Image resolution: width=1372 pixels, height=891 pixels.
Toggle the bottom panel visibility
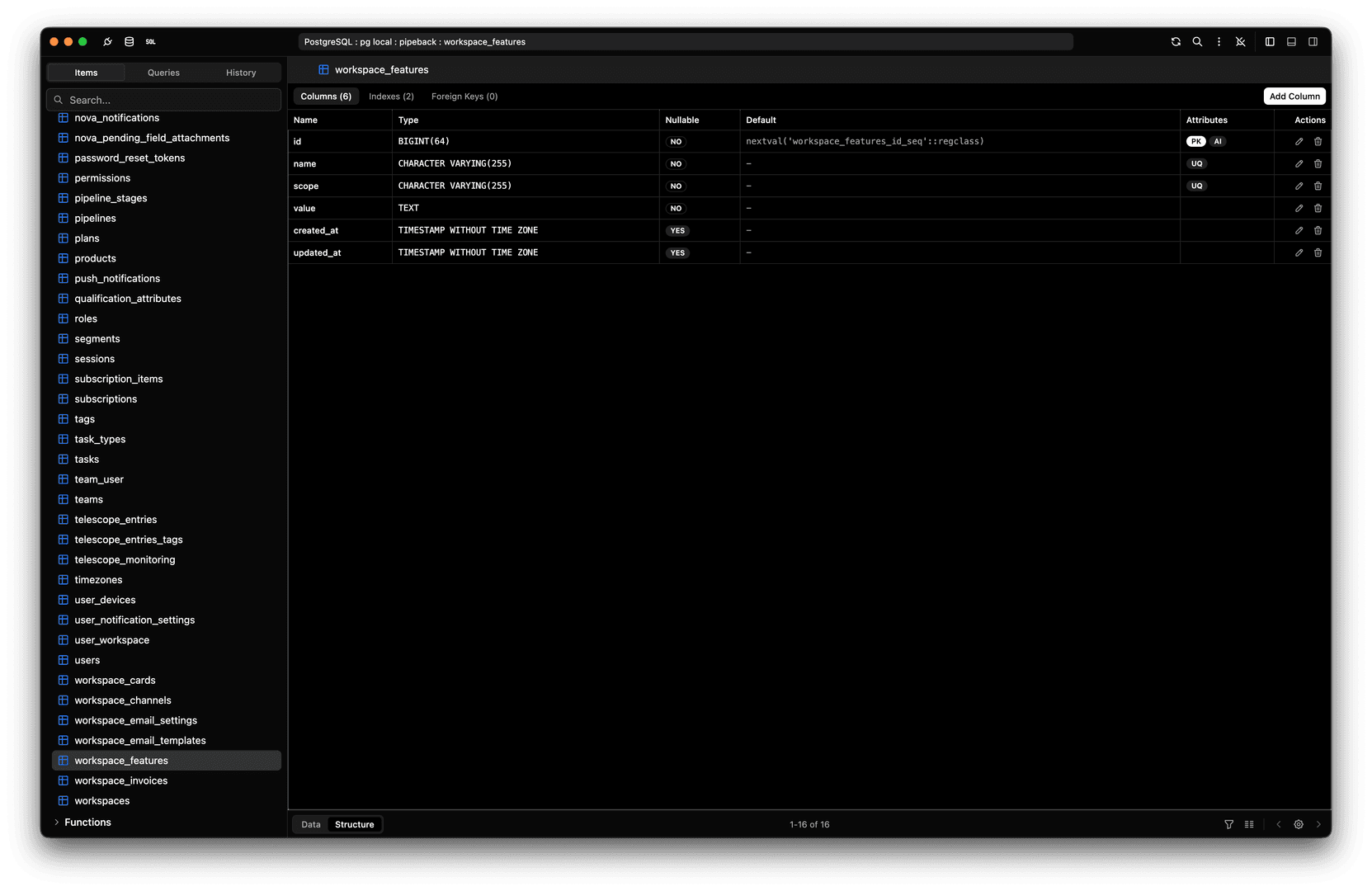click(x=1291, y=41)
